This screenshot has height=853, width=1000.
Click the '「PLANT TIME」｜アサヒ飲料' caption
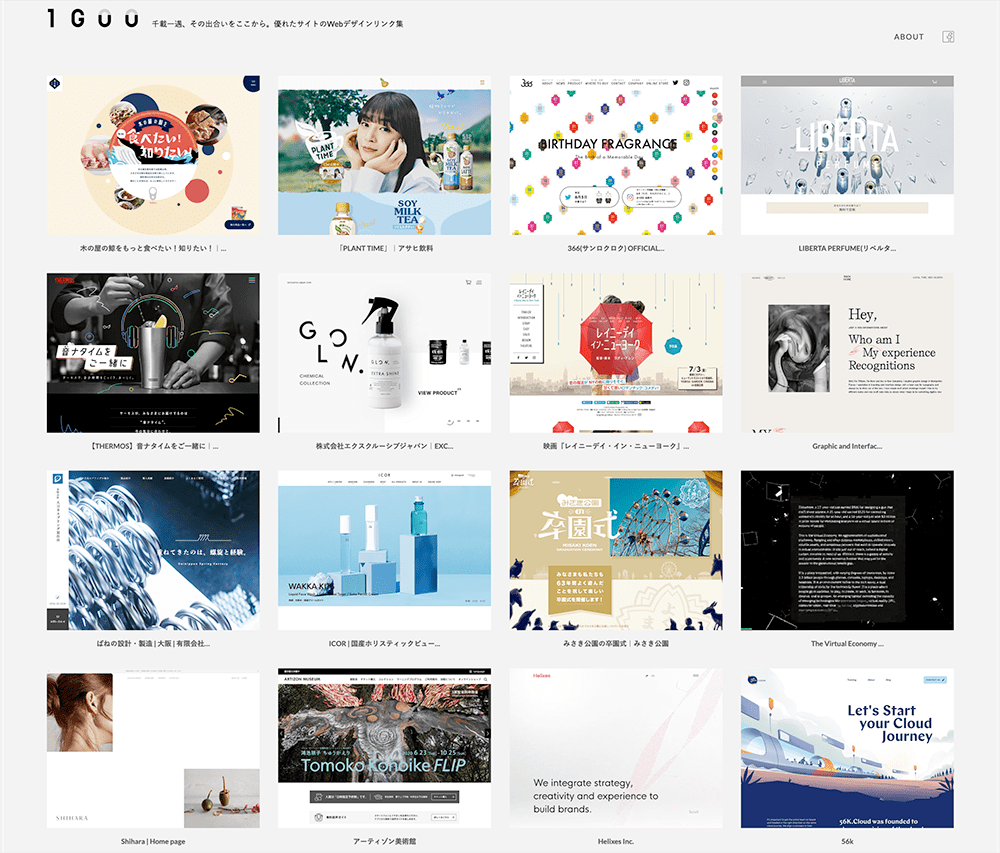pos(385,249)
